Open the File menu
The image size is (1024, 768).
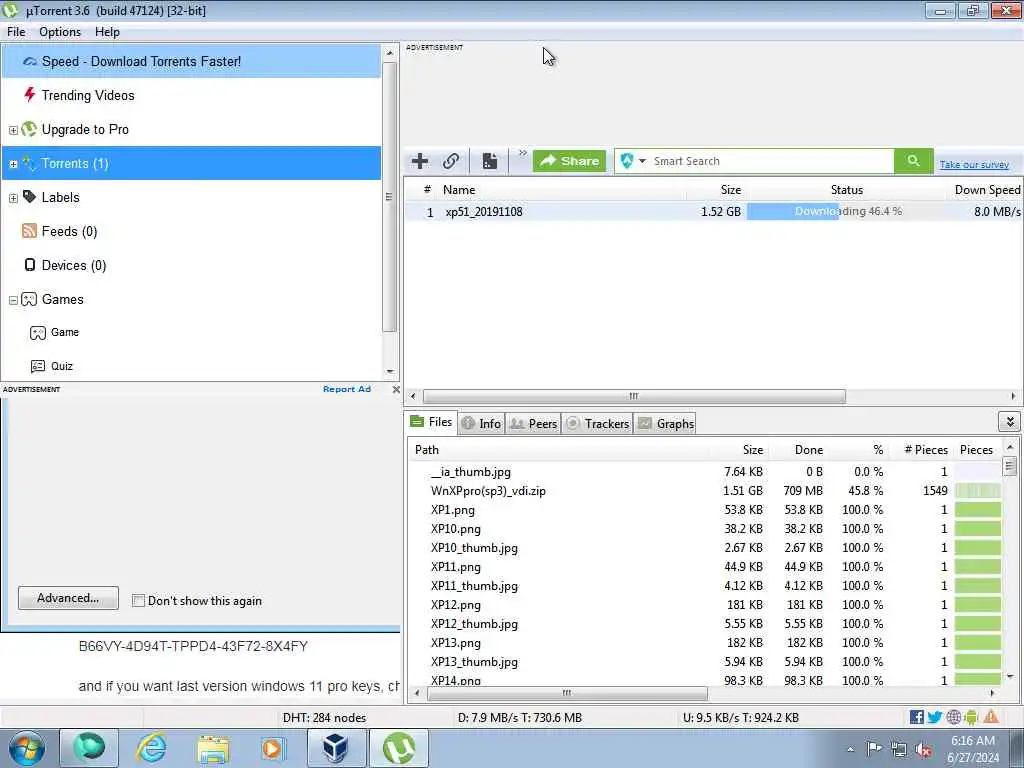16,32
